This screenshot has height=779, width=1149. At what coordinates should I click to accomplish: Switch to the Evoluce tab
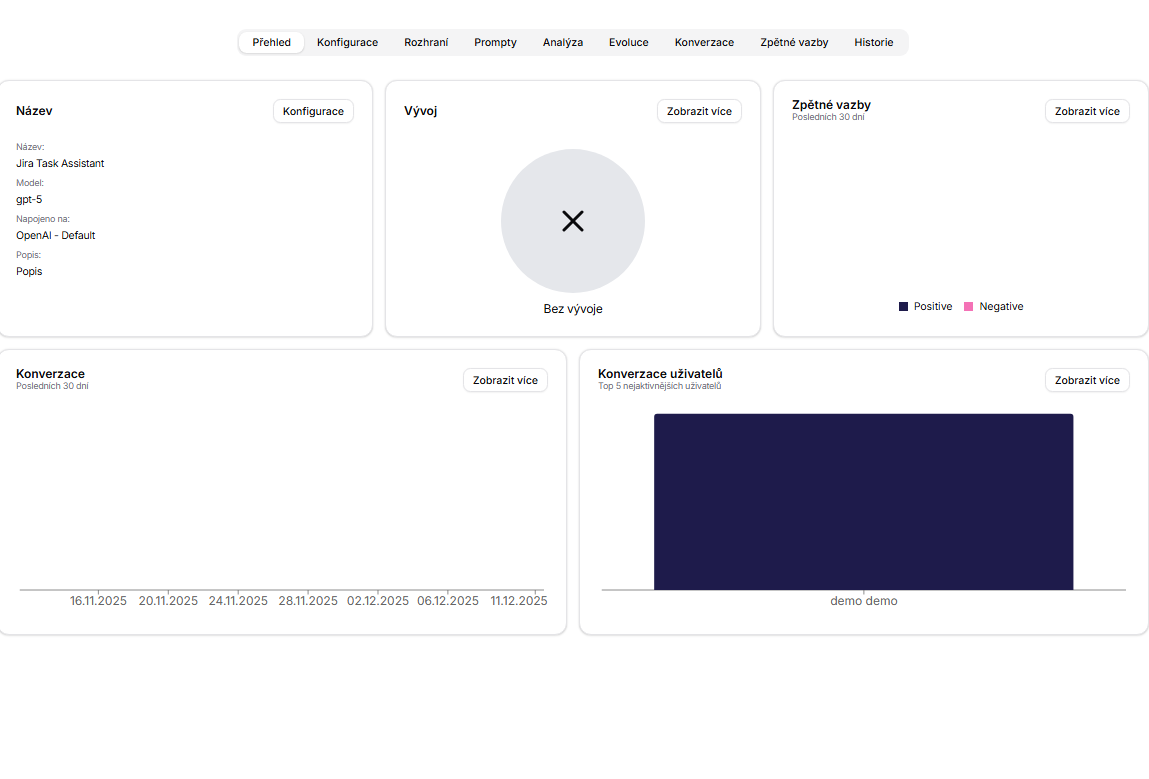coord(628,42)
